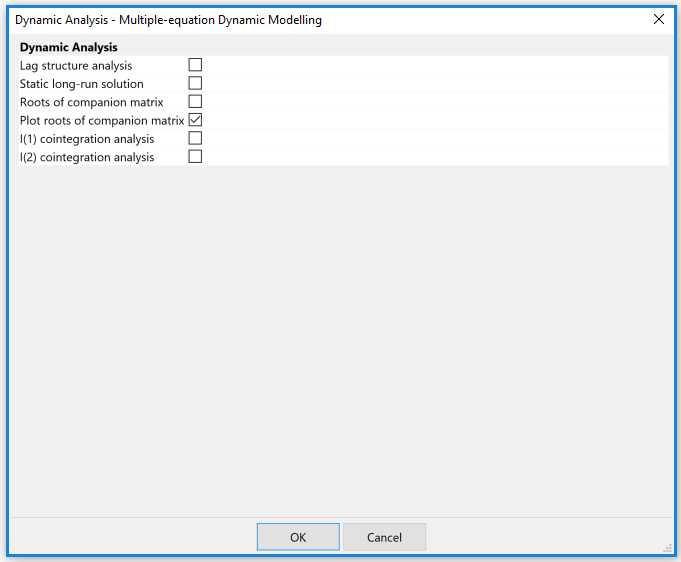The width and height of the screenshot is (681, 562).
Task: Enable Lag structure analysis checkbox
Action: click(195, 65)
